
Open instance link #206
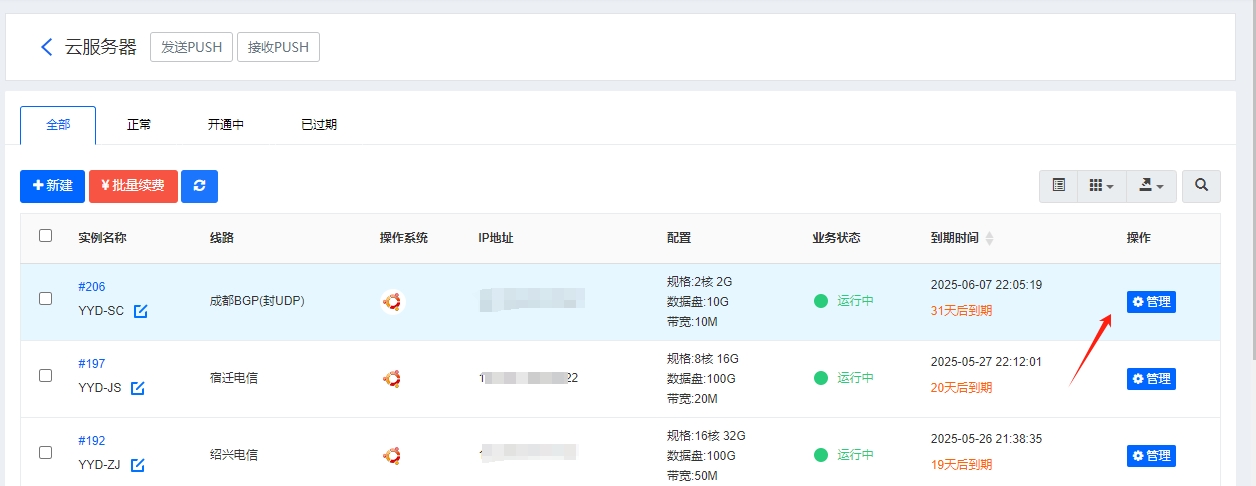click(x=91, y=287)
